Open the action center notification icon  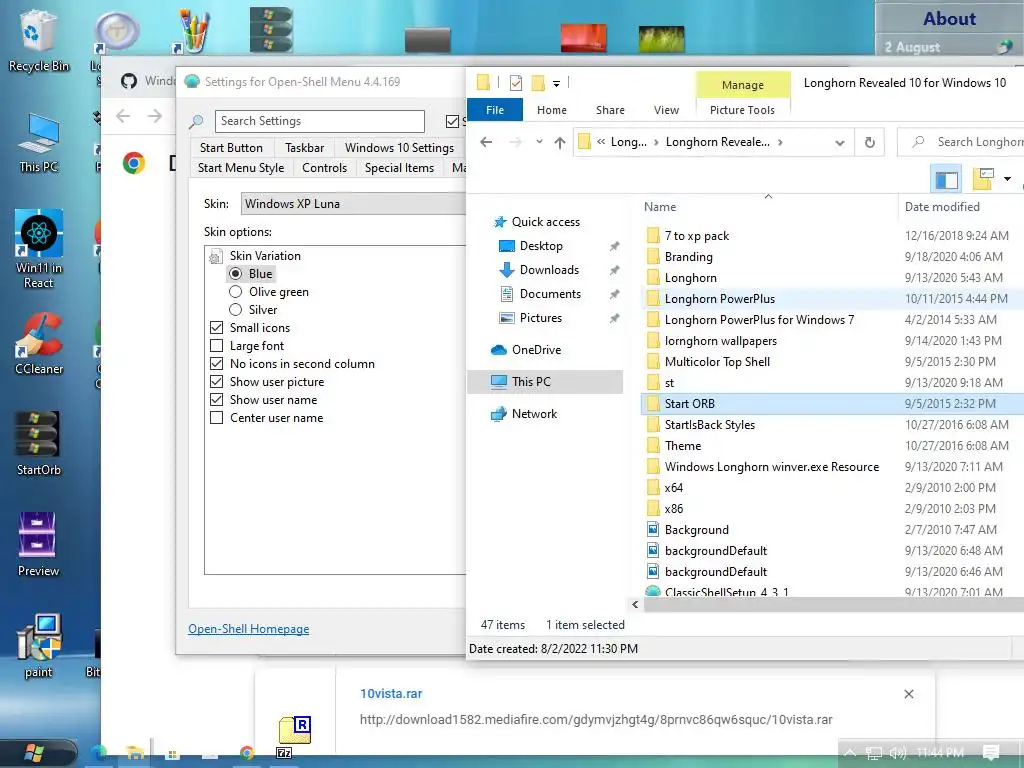(991, 752)
